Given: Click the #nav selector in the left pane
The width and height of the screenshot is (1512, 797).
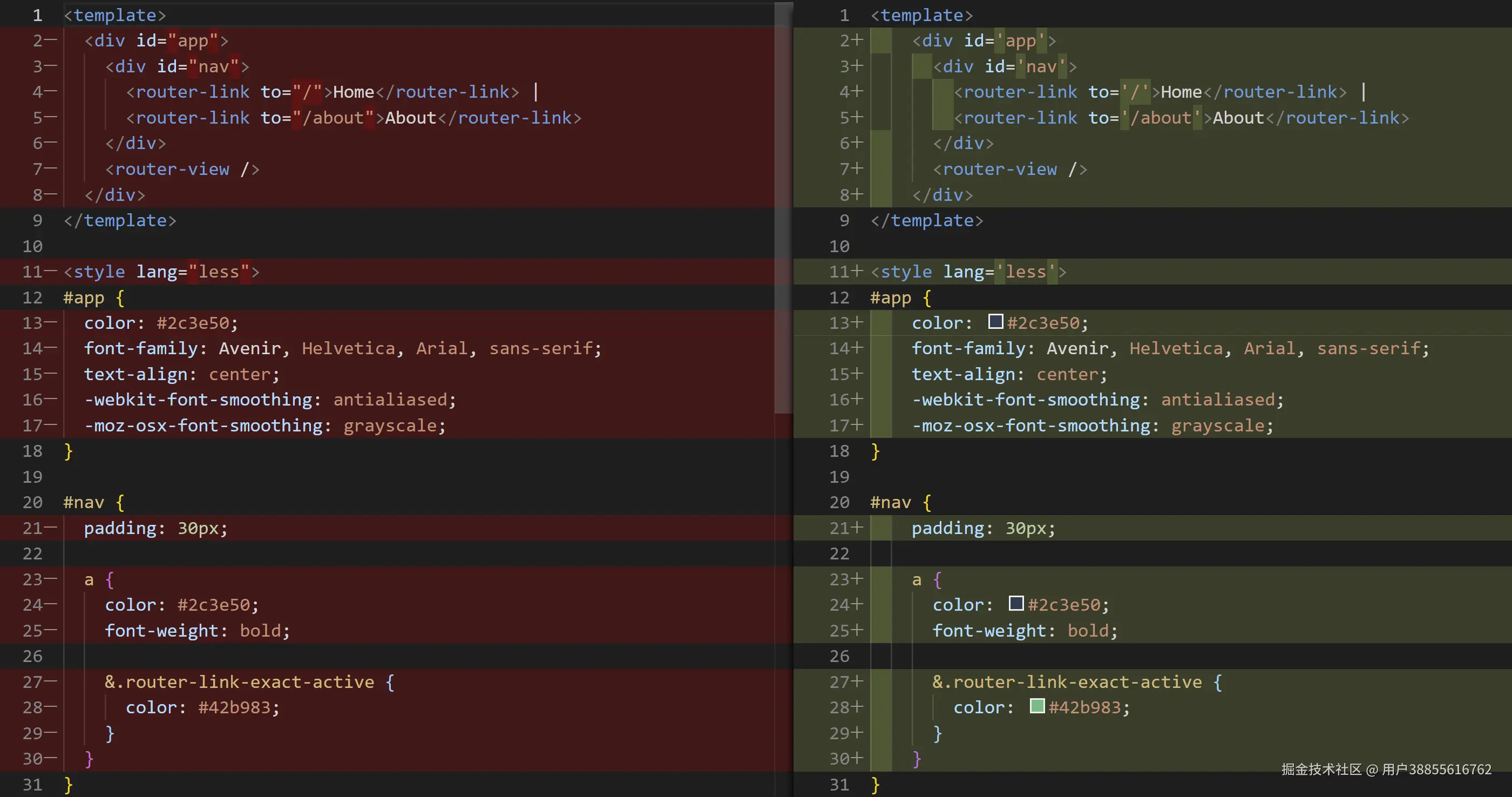Looking at the screenshot, I should tap(84, 502).
